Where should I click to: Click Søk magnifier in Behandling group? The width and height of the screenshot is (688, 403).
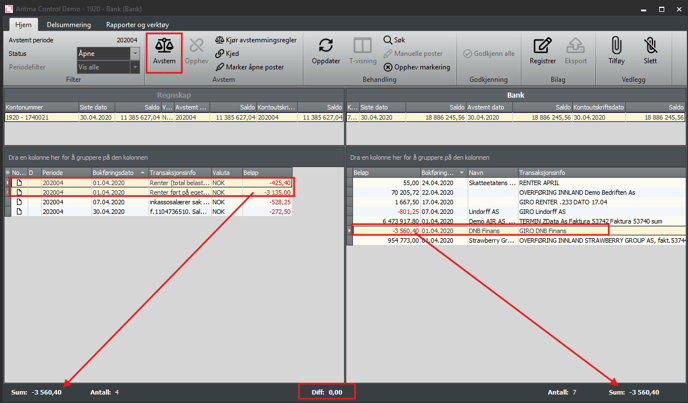tap(393, 39)
